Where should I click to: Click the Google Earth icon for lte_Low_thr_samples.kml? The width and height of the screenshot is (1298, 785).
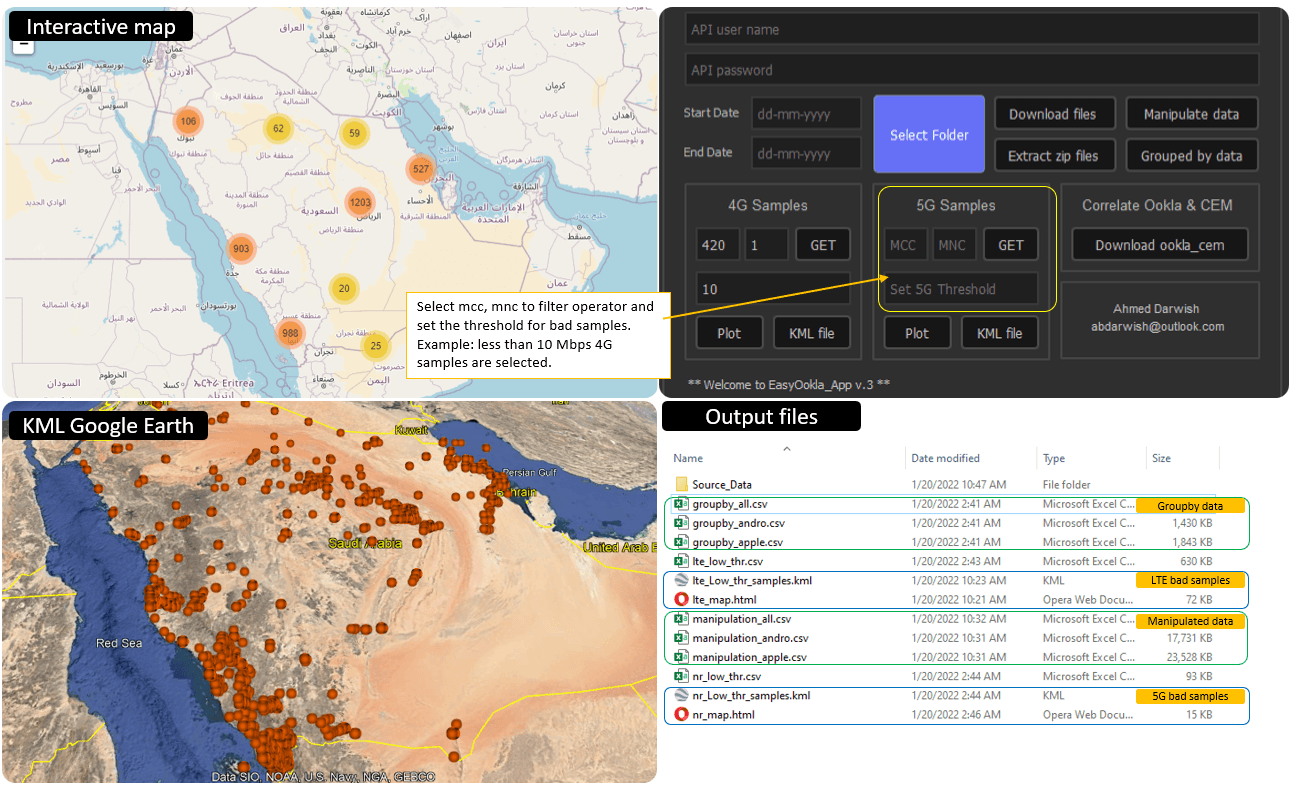click(x=679, y=580)
